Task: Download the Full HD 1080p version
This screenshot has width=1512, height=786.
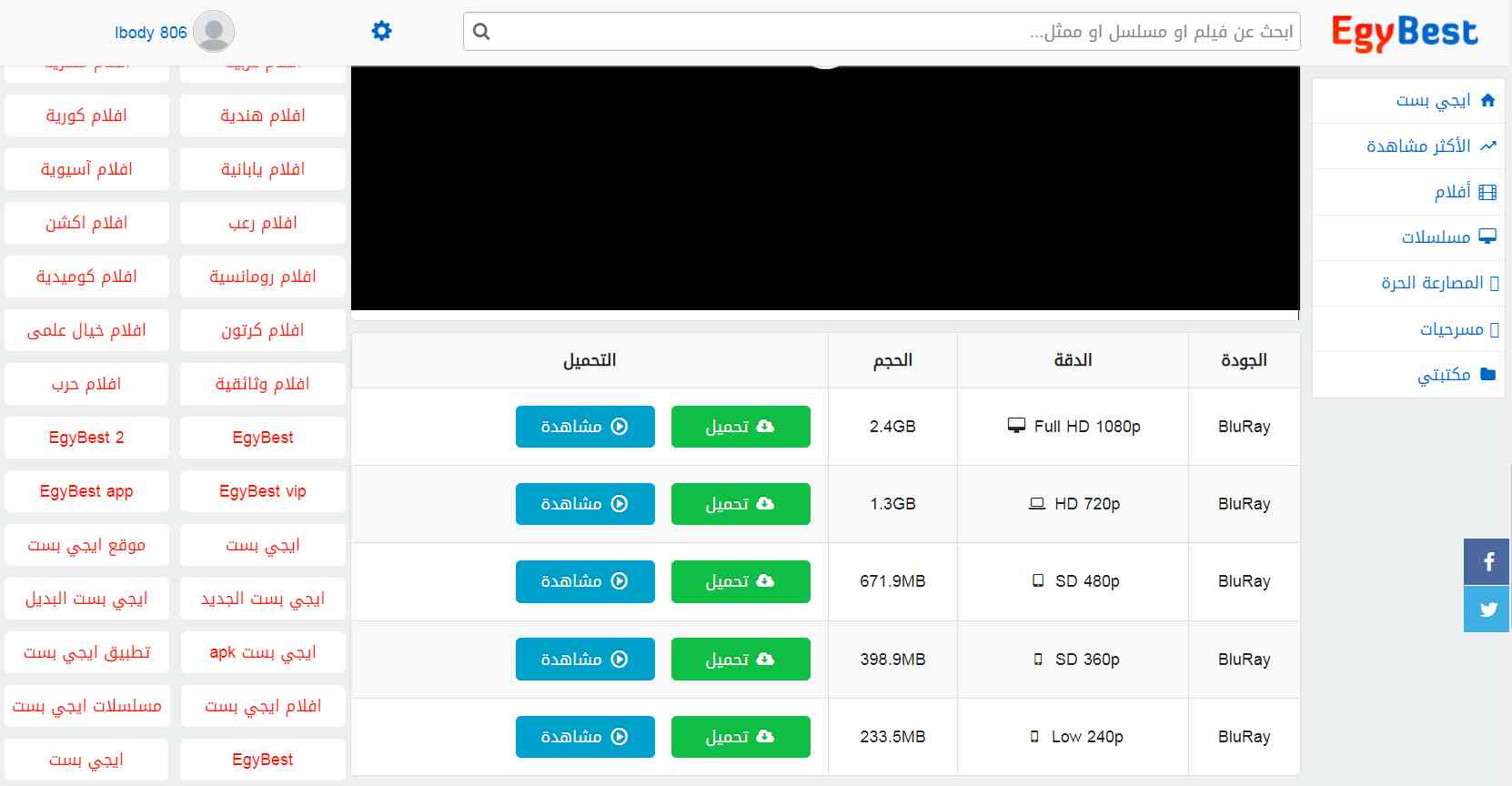Action: [x=741, y=427]
